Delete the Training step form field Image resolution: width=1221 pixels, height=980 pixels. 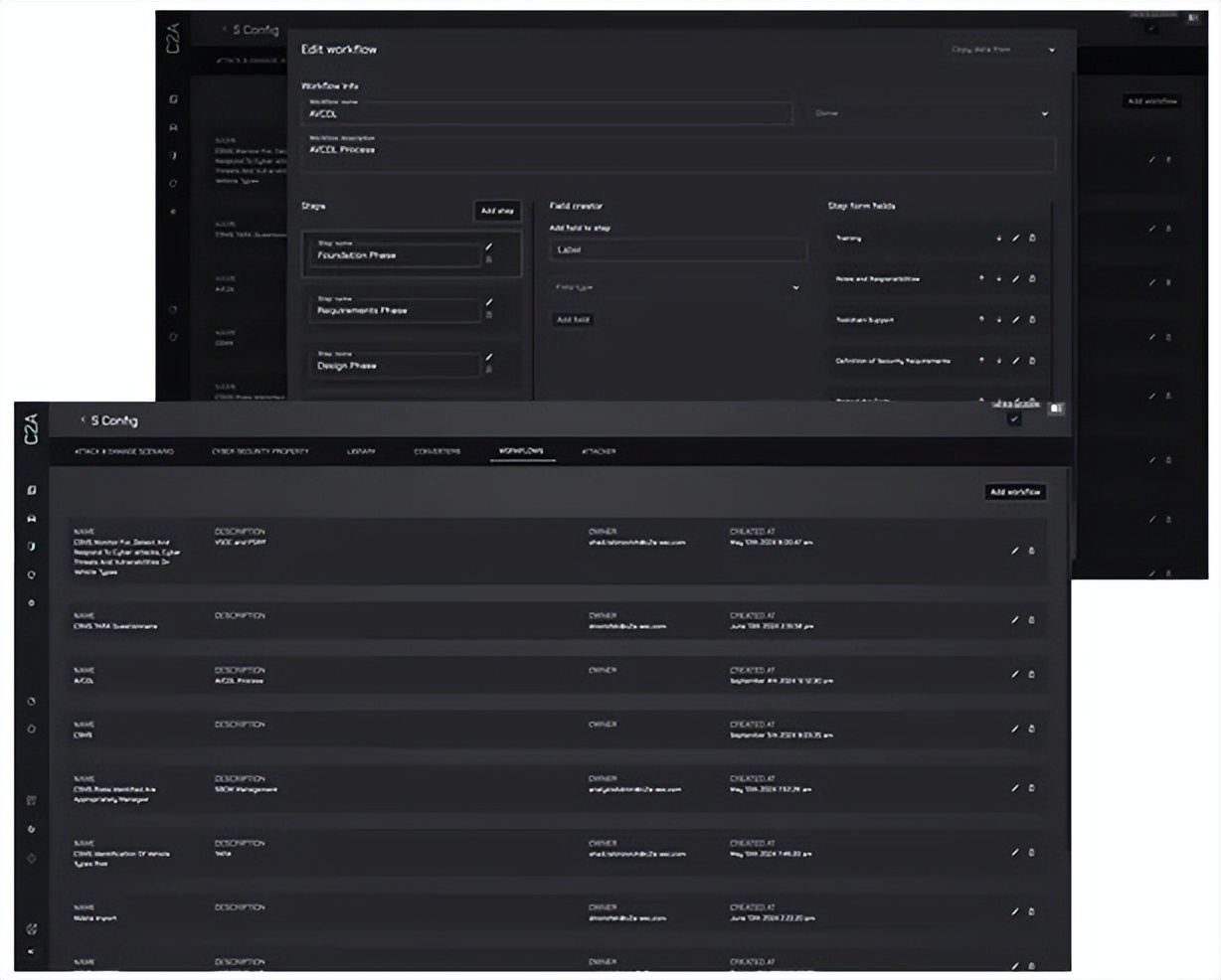[1032, 239]
